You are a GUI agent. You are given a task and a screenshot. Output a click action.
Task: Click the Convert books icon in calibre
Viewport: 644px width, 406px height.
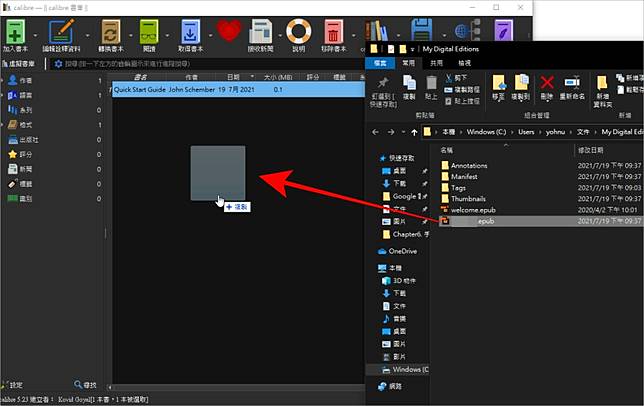pyautogui.click(x=110, y=32)
